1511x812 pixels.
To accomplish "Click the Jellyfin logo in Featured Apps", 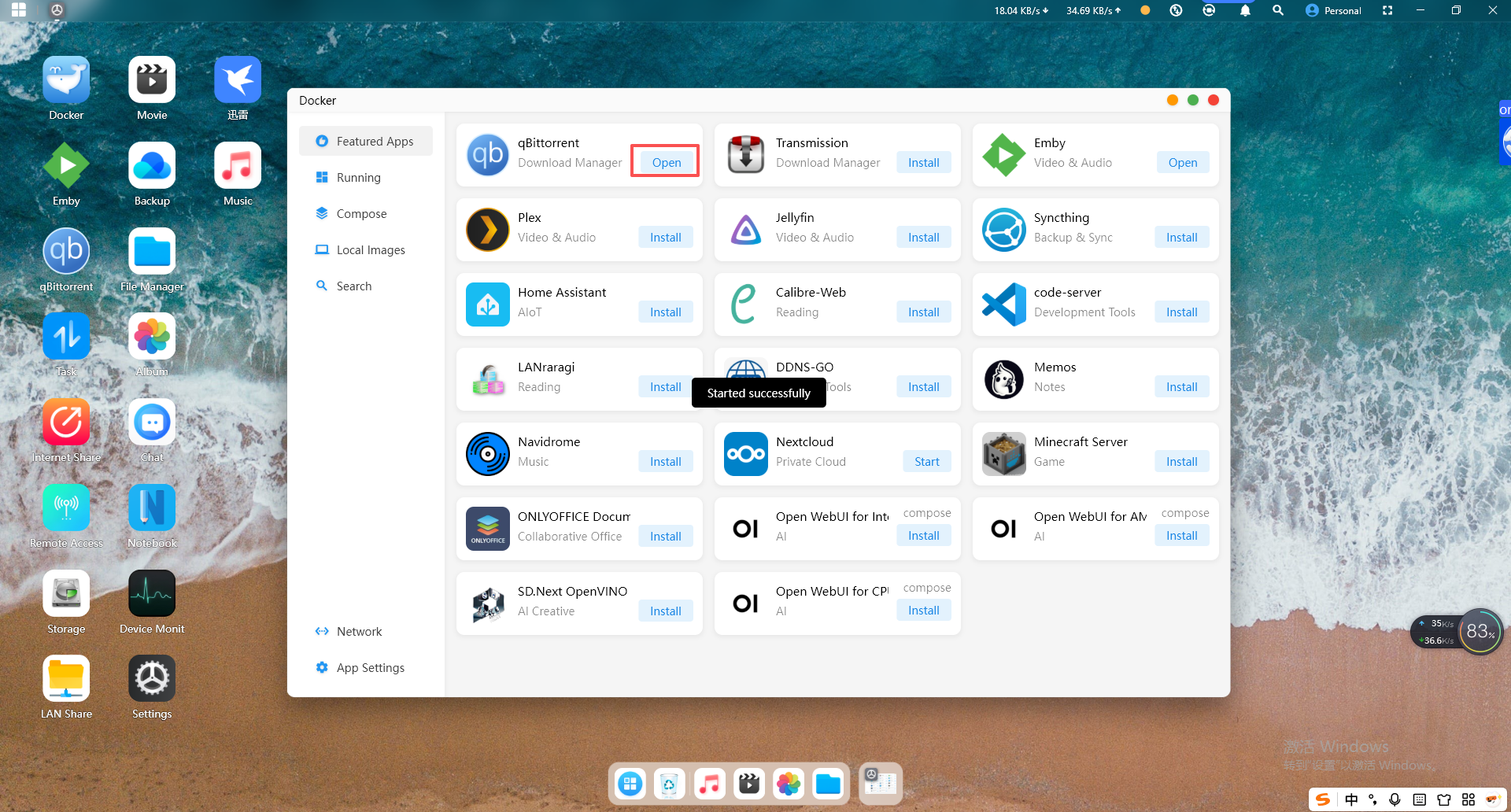I will pyautogui.click(x=746, y=230).
